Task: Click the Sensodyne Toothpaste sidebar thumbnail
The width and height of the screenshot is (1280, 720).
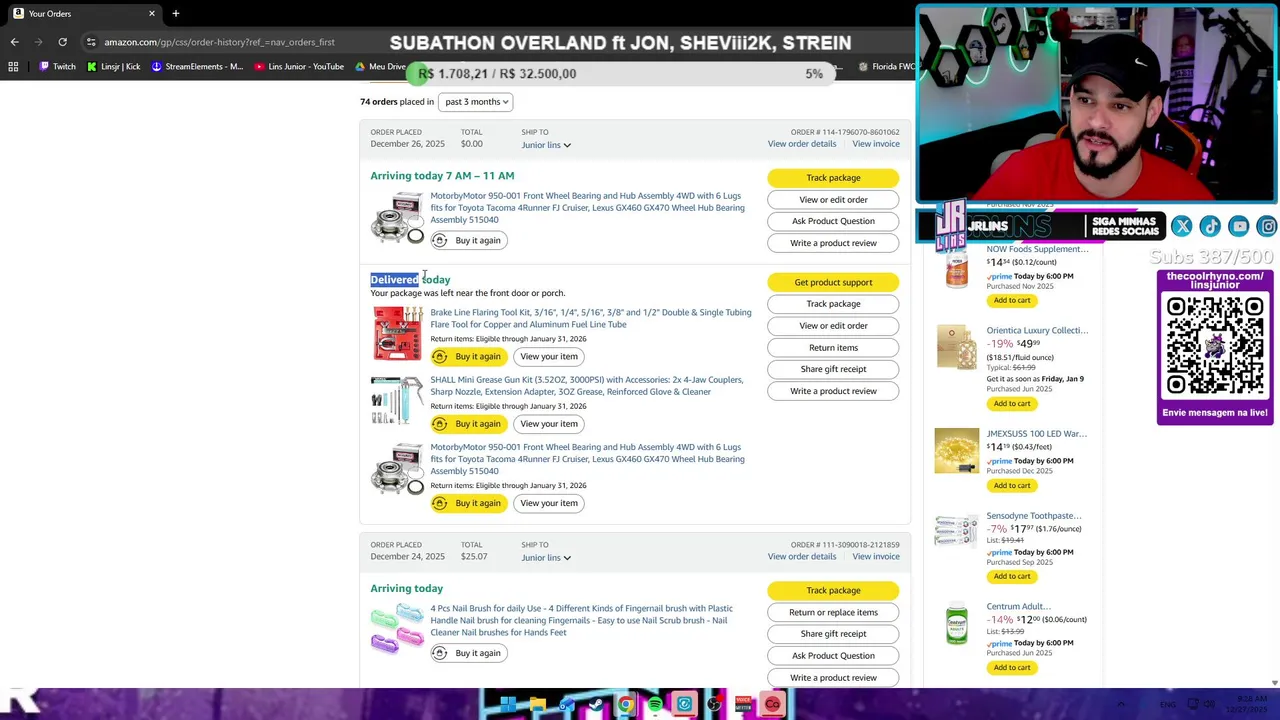Action: (x=957, y=532)
